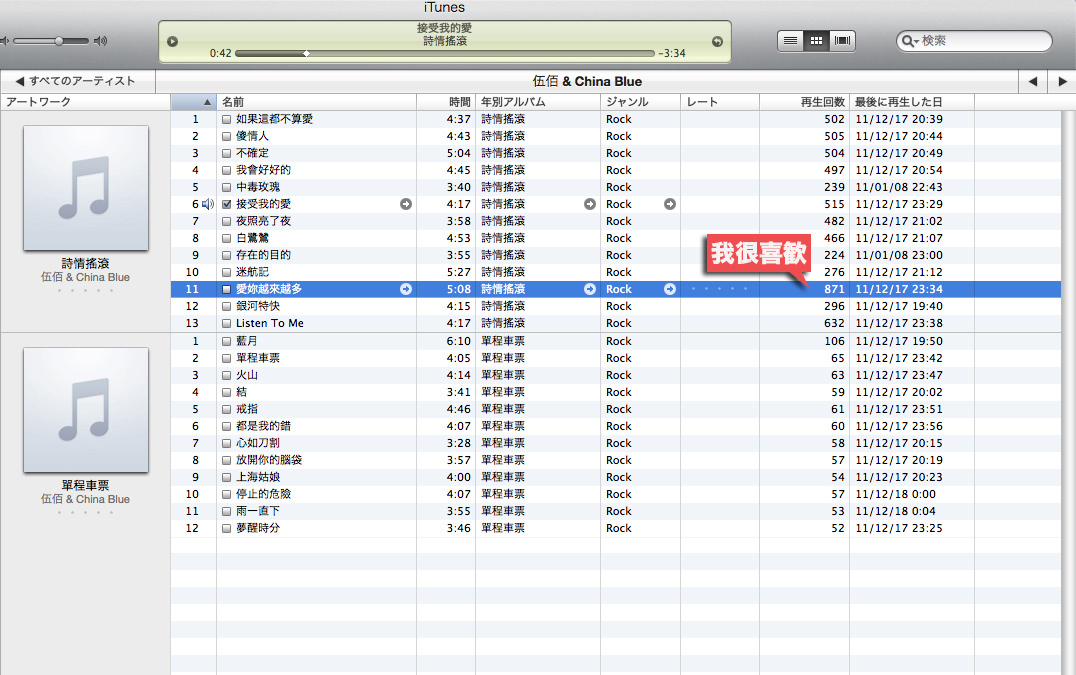Click the playback progress bar
Screen dimensions: 1076x675
coord(445,54)
